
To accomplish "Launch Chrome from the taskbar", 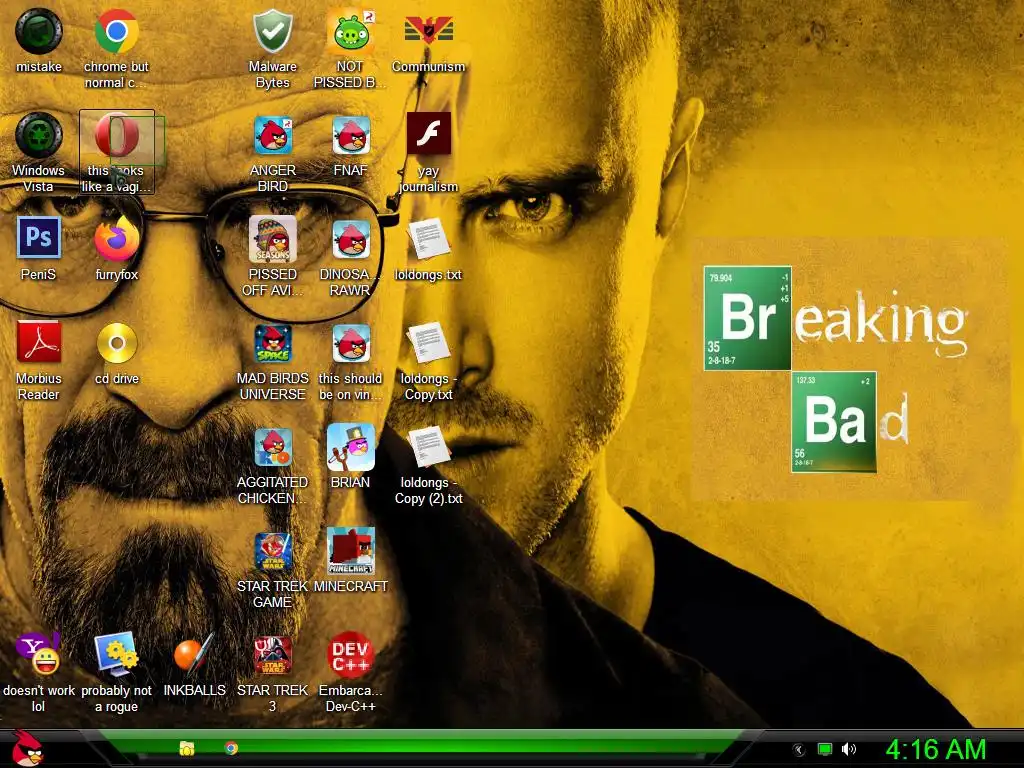I will click(x=231, y=748).
